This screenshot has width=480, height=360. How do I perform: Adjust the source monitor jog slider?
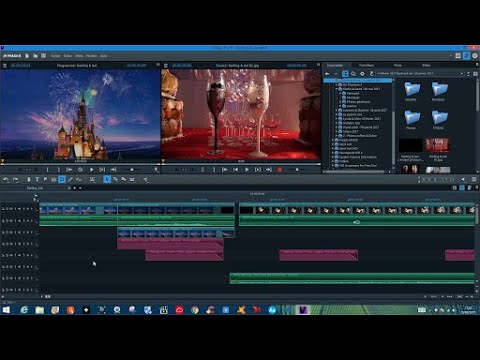(x=297, y=170)
